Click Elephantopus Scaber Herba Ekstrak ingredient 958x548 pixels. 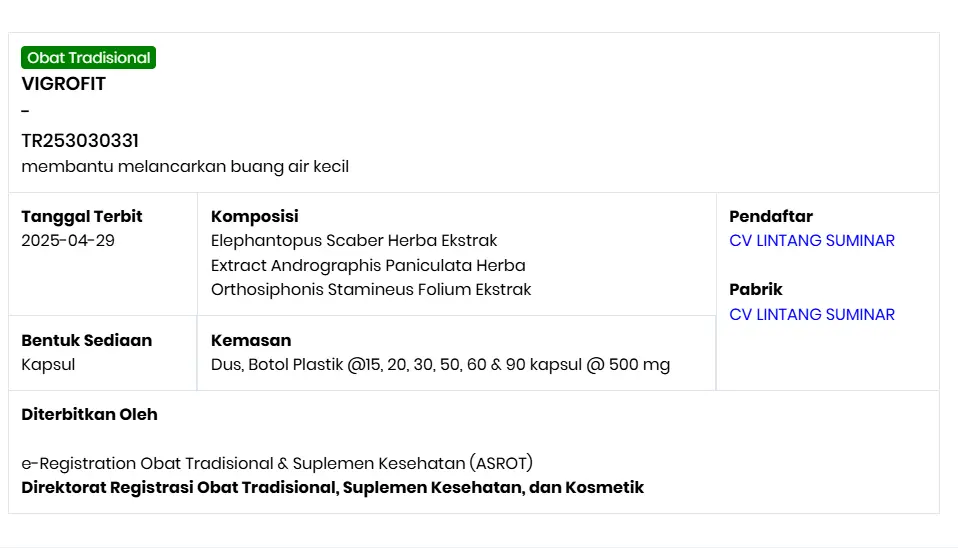[354, 241]
